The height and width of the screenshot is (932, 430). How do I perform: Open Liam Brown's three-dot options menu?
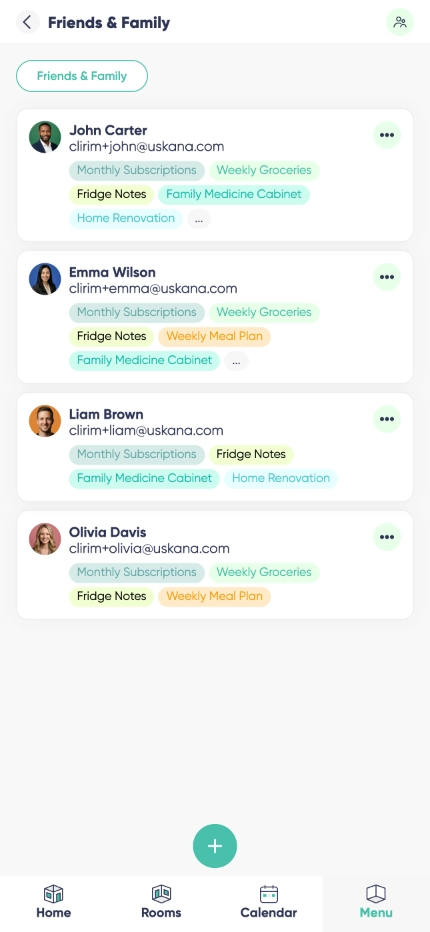[387, 419]
